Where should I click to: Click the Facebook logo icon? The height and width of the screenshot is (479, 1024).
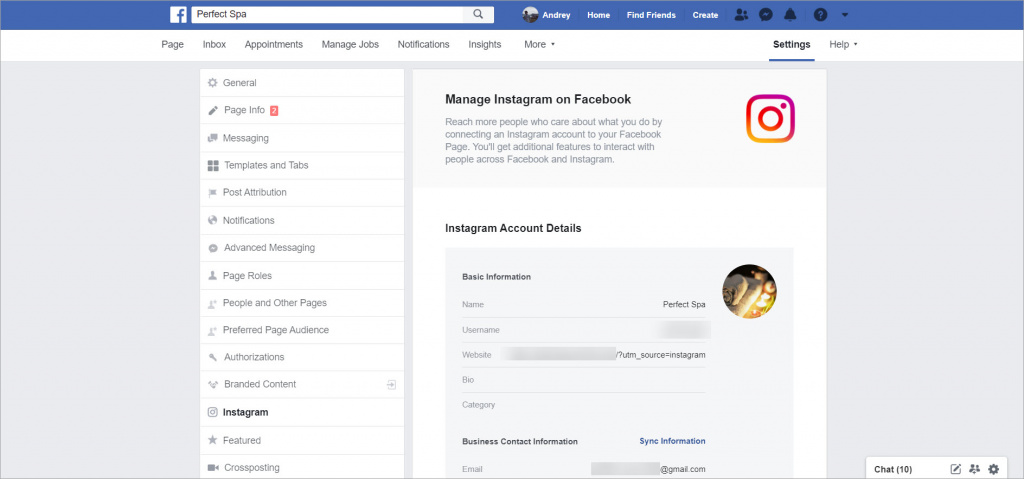(178, 14)
